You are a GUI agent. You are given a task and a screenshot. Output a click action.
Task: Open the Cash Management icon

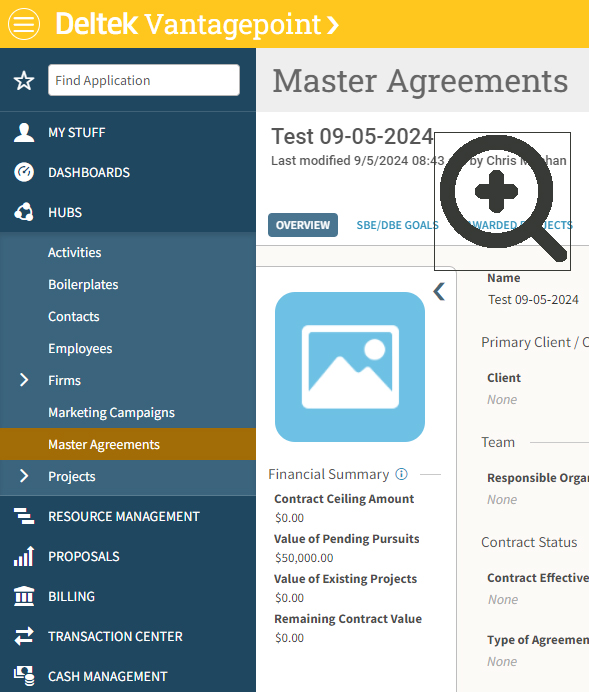point(24,676)
